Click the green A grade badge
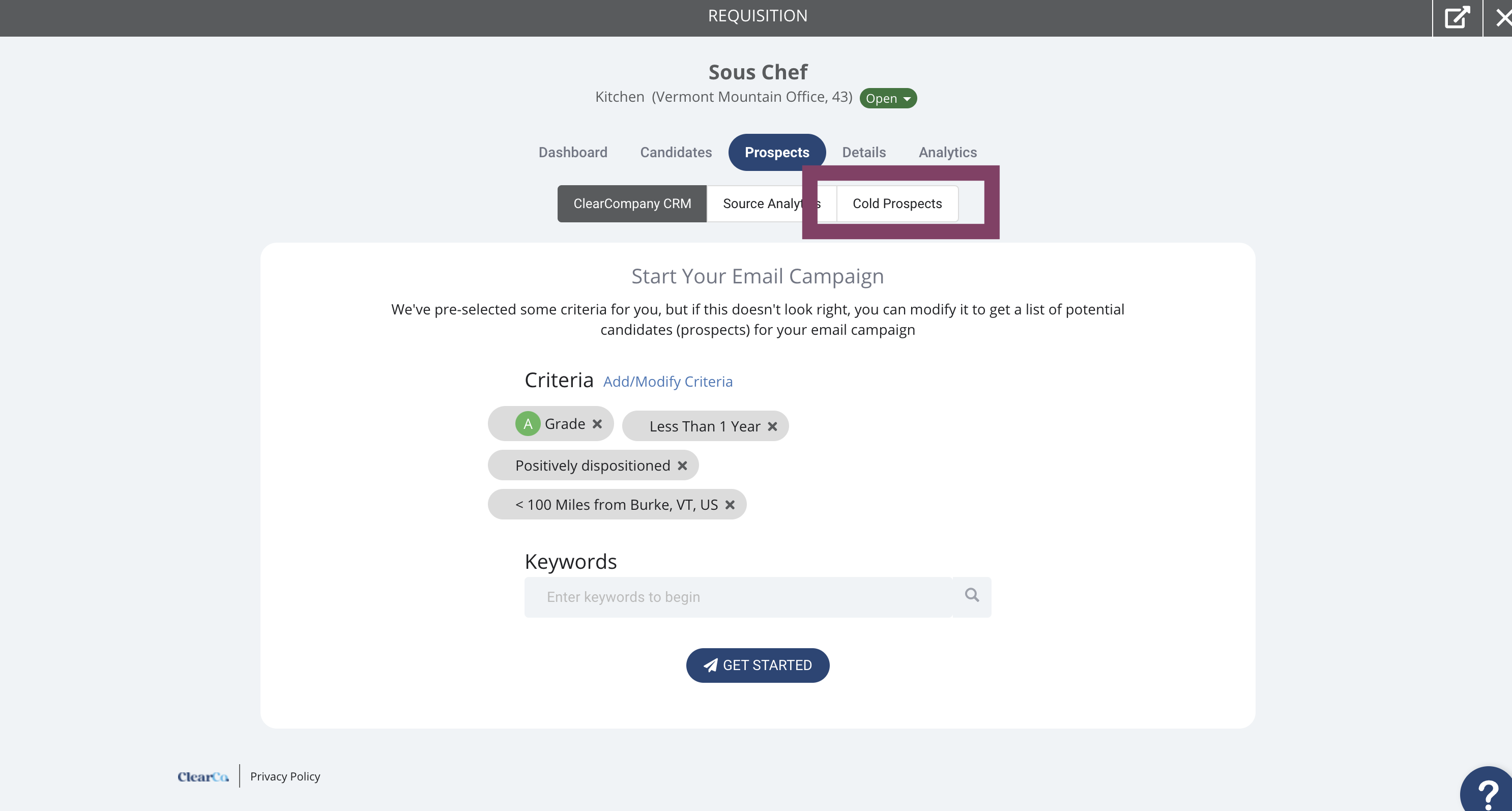This screenshot has height=811, width=1512. [528, 424]
